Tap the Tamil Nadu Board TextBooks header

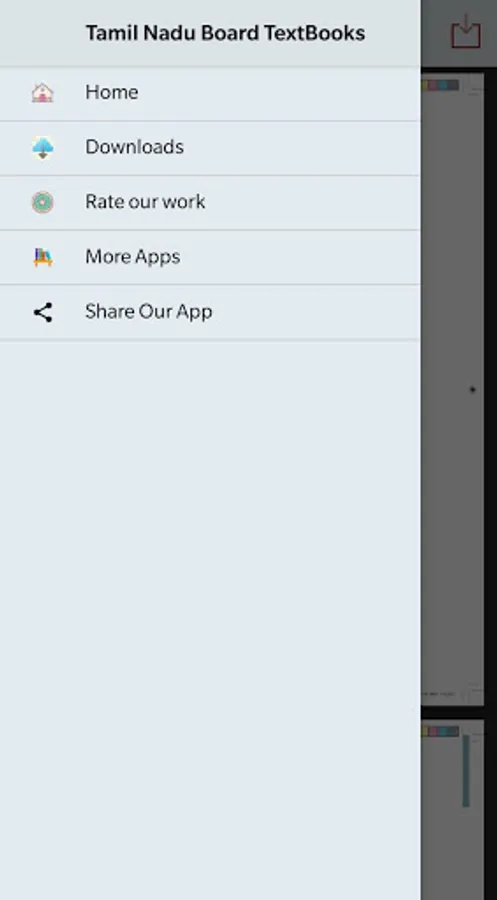click(x=225, y=33)
